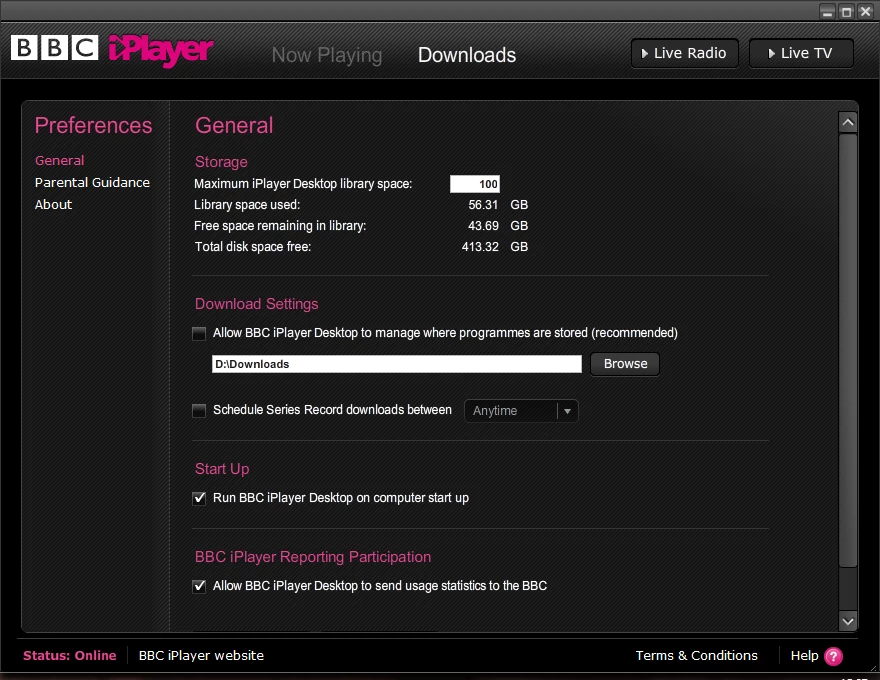Open BBC iPlayer website link
880x680 pixels.
[x=201, y=656]
